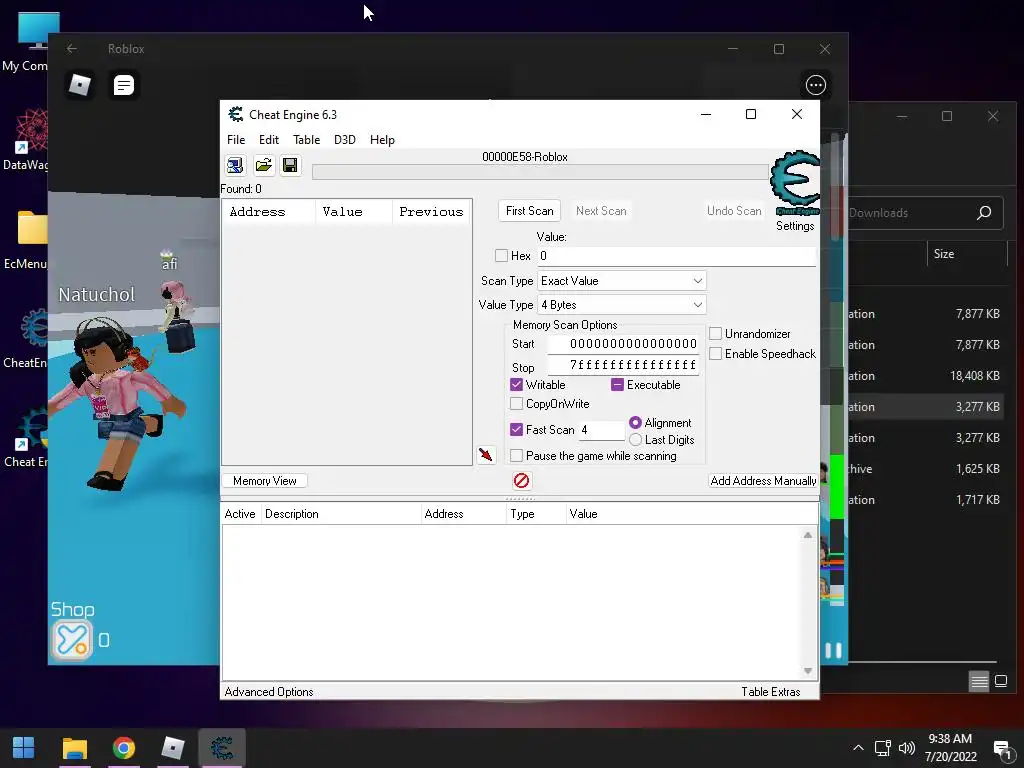Switch to details view in the Explorer window
Screen dimensions: 1024x768
979,682
